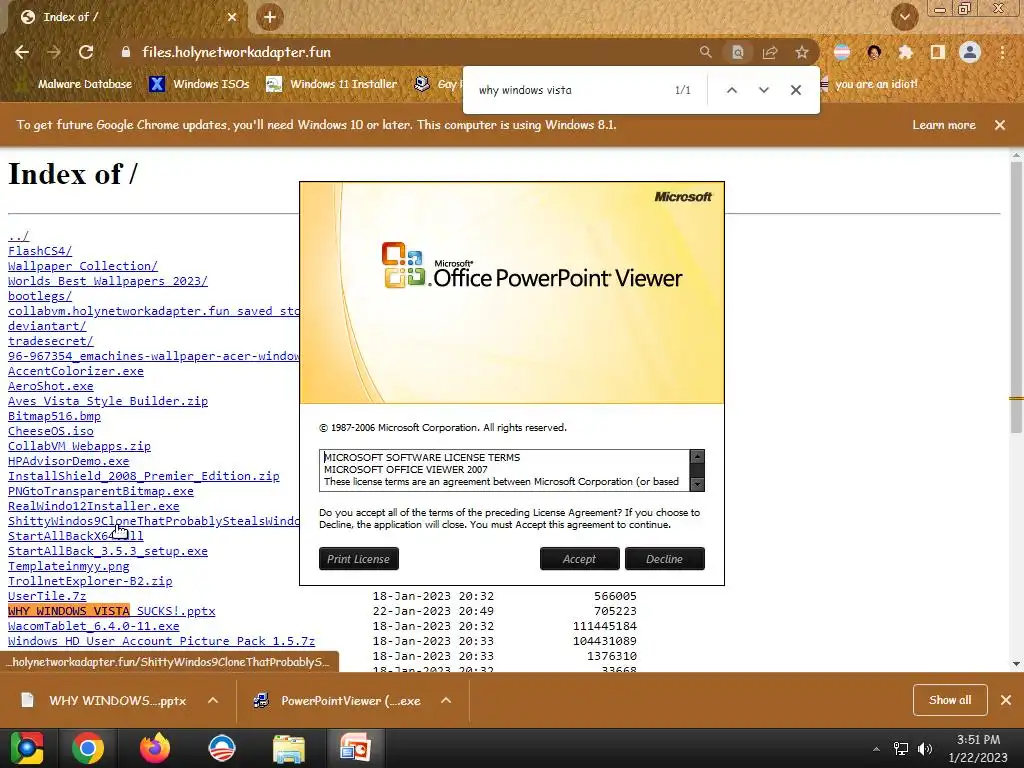1024x768 pixels.
Task: Download TrollnetExplorer-B2.zip
Action: 90,581
